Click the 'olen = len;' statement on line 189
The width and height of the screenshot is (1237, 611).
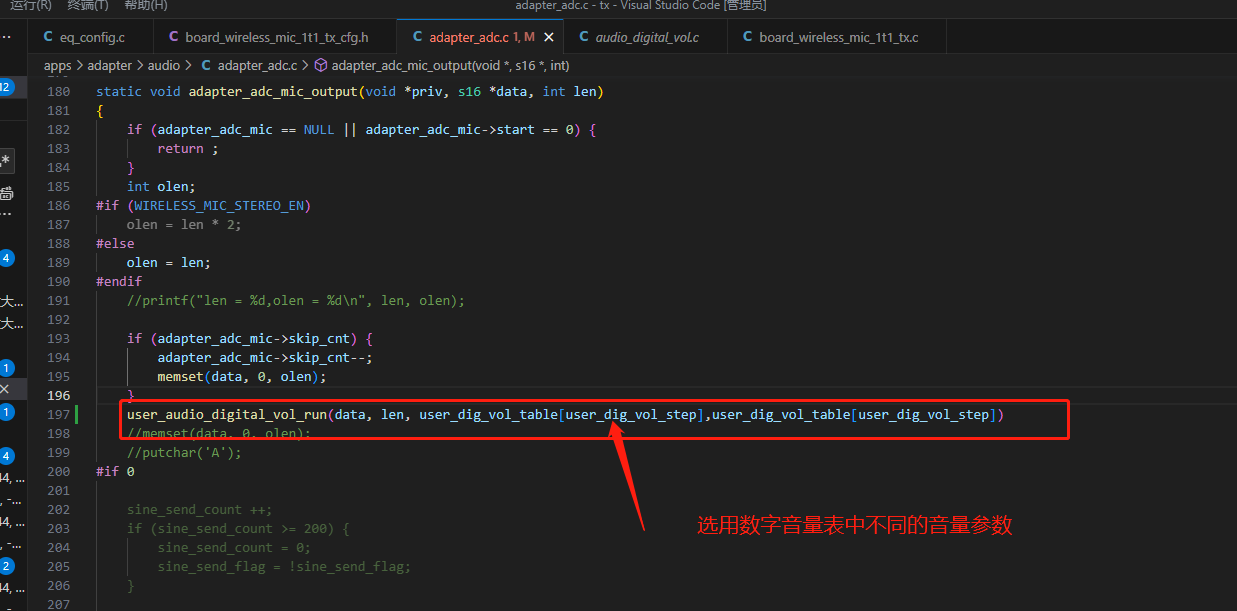[x=169, y=262]
